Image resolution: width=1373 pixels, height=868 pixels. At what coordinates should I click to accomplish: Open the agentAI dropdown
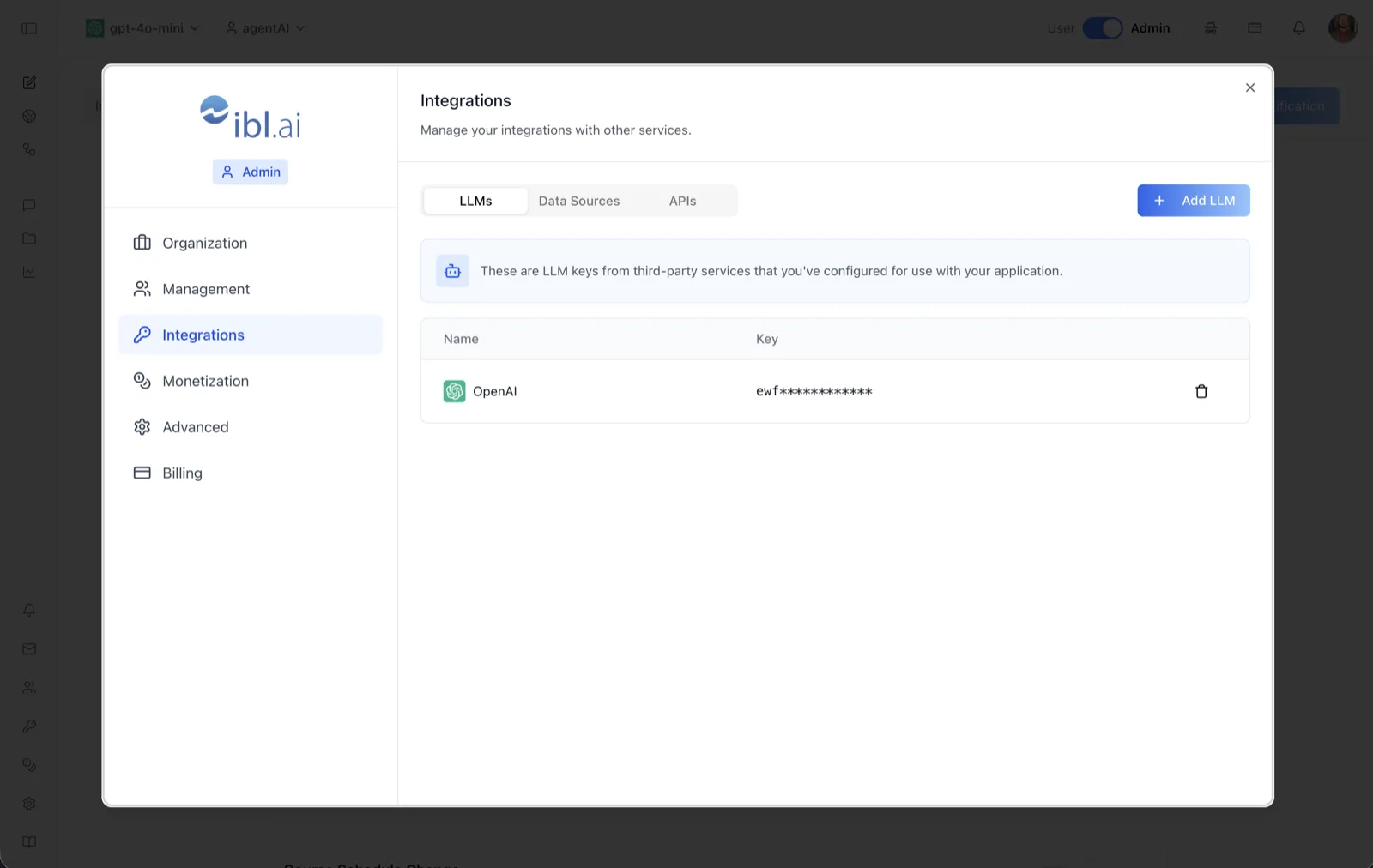click(x=265, y=28)
